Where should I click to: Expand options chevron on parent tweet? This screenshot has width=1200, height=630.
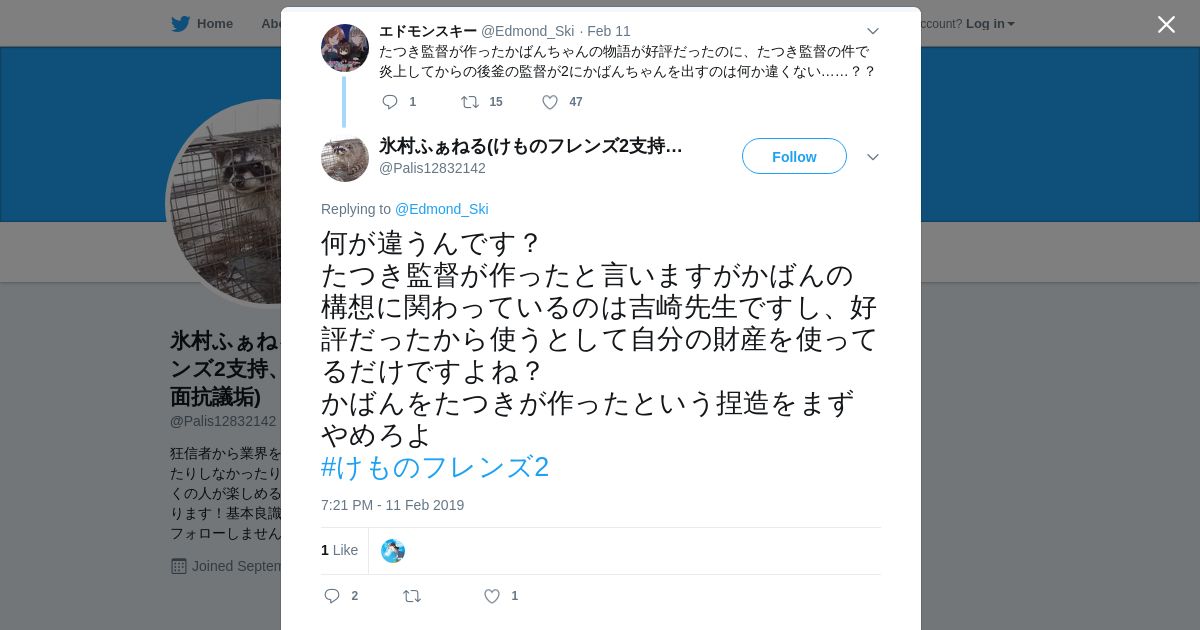(873, 31)
